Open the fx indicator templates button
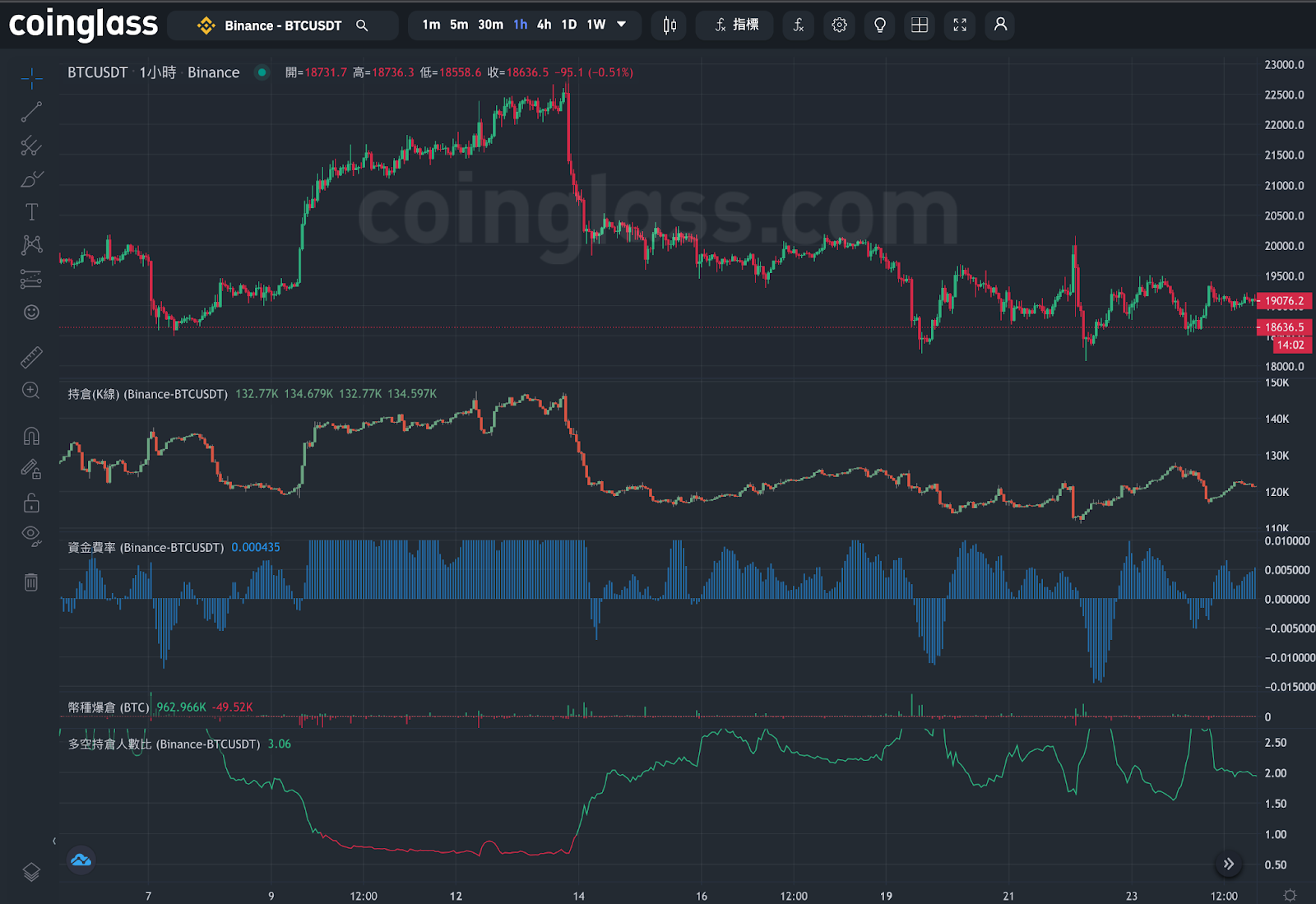1316x904 pixels. (x=798, y=25)
